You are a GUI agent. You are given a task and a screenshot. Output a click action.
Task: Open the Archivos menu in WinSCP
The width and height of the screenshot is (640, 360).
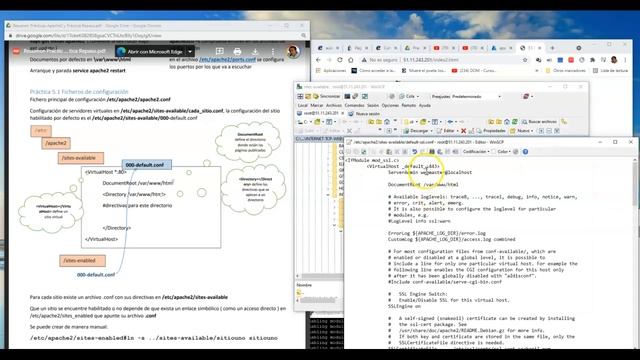pos(333,105)
